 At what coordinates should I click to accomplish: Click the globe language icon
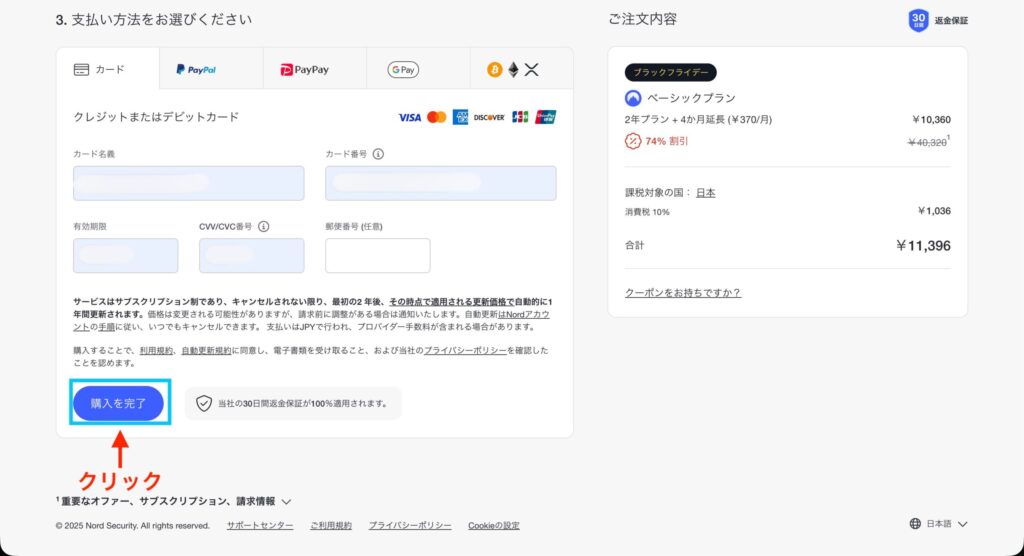[915, 524]
